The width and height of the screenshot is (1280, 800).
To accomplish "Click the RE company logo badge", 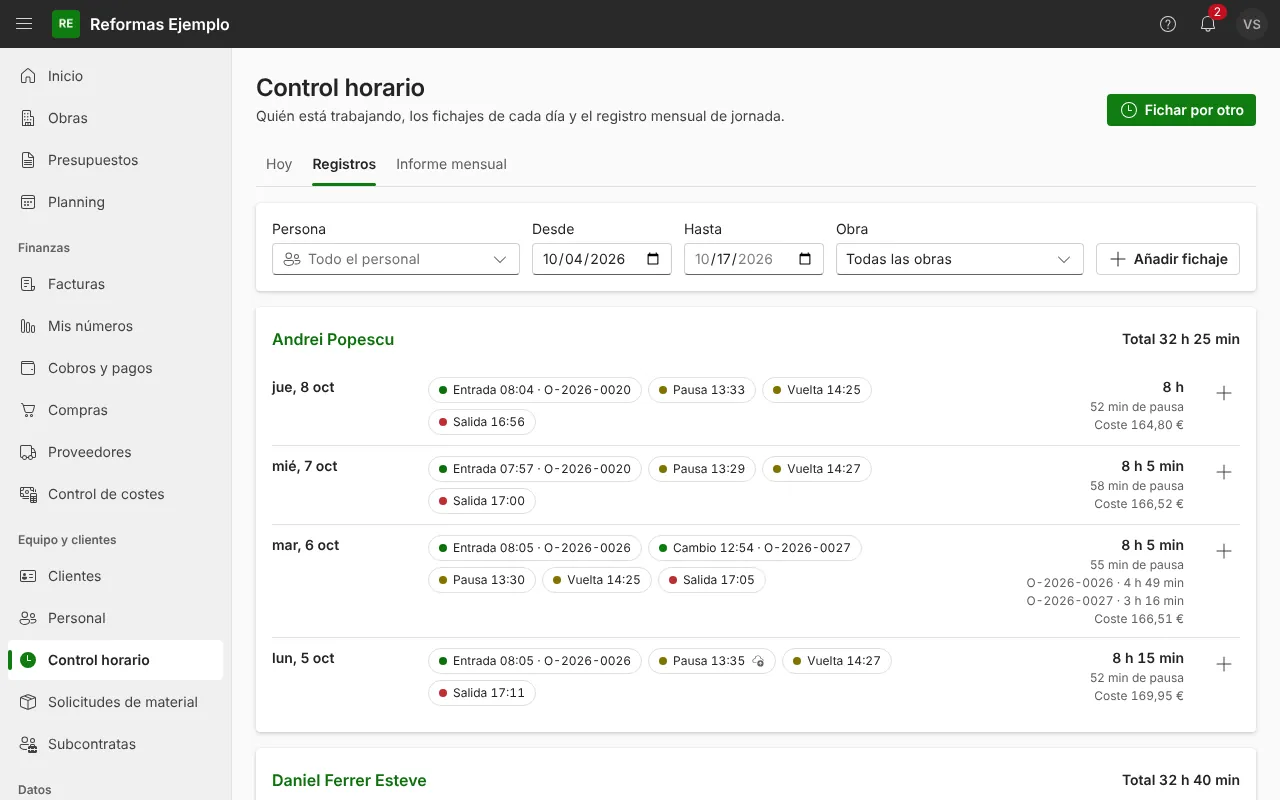I will [x=66, y=24].
